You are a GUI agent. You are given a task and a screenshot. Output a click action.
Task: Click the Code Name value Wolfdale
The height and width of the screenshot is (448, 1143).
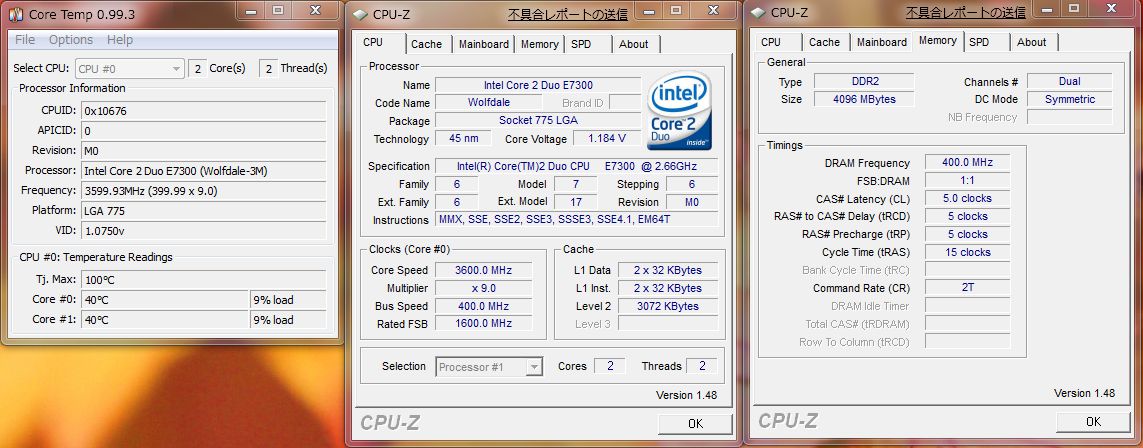[x=489, y=103]
